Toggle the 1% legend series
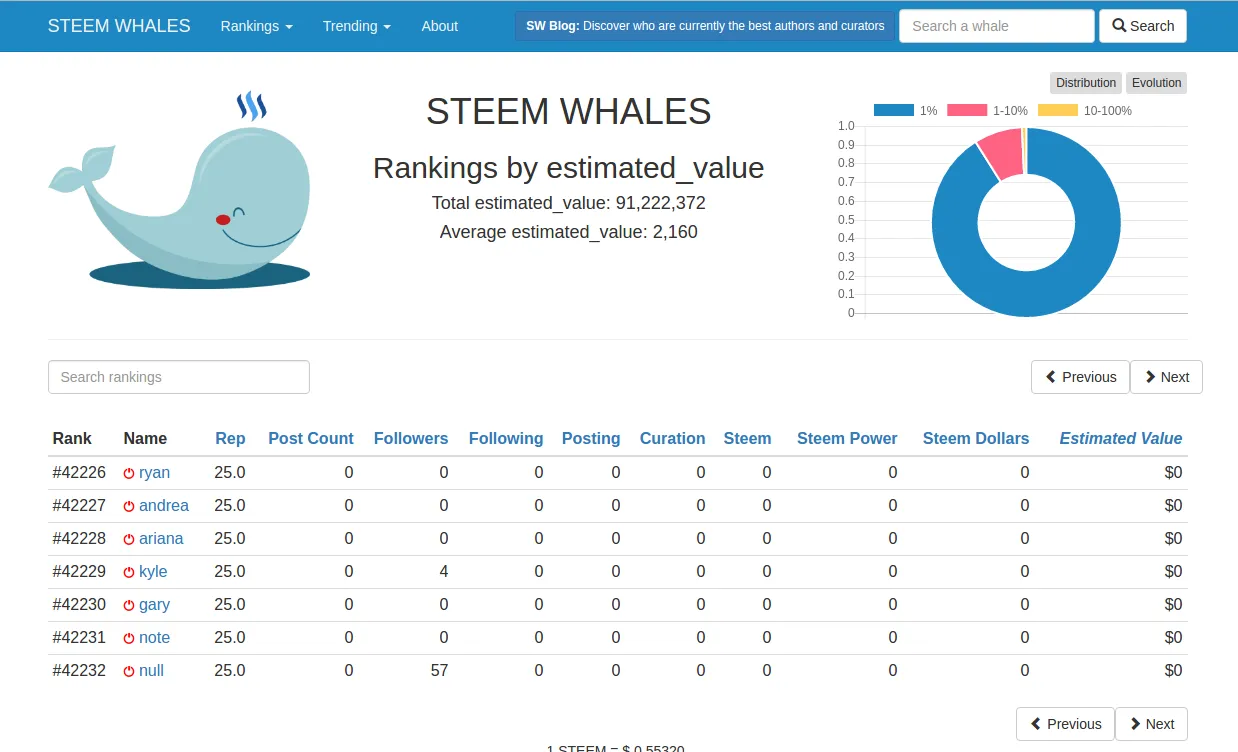Image resolution: width=1238 pixels, height=752 pixels. [905, 111]
